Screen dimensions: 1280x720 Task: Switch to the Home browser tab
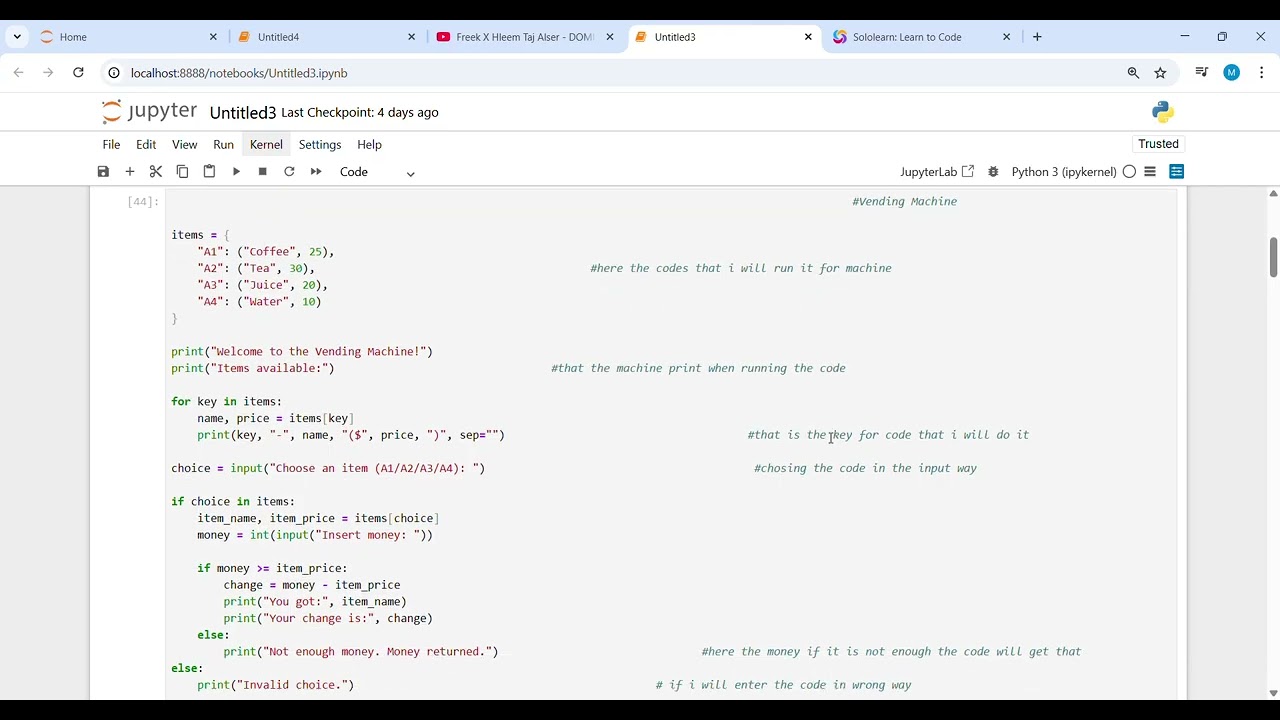coord(129,37)
